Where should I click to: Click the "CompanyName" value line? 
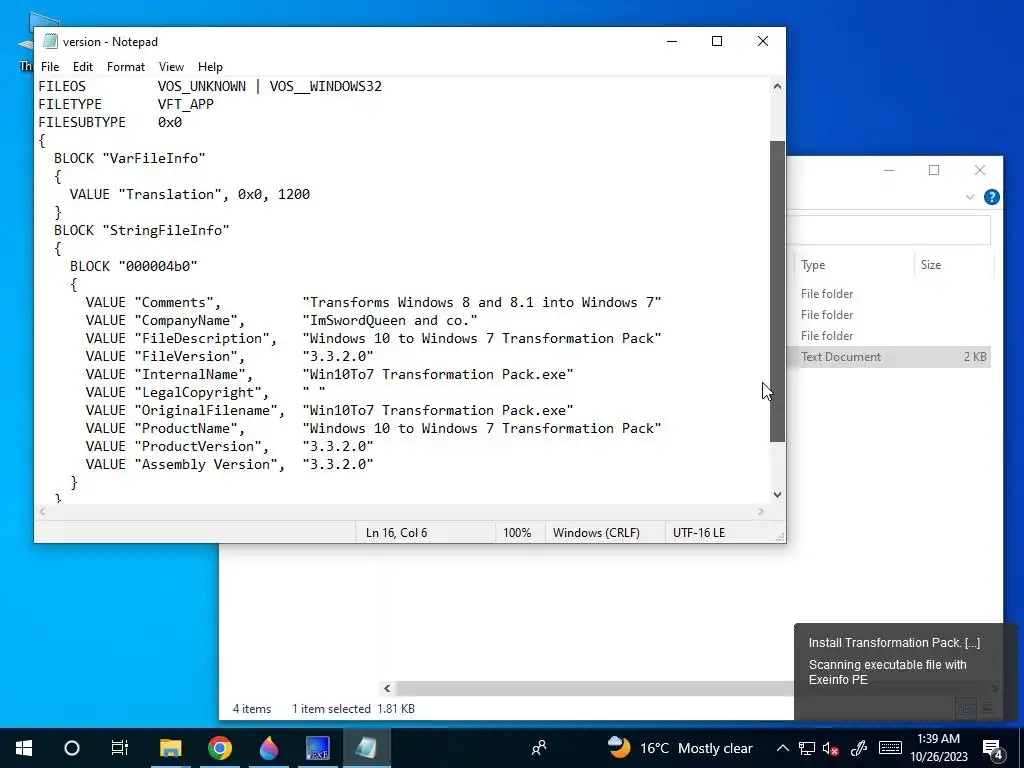coord(281,321)
